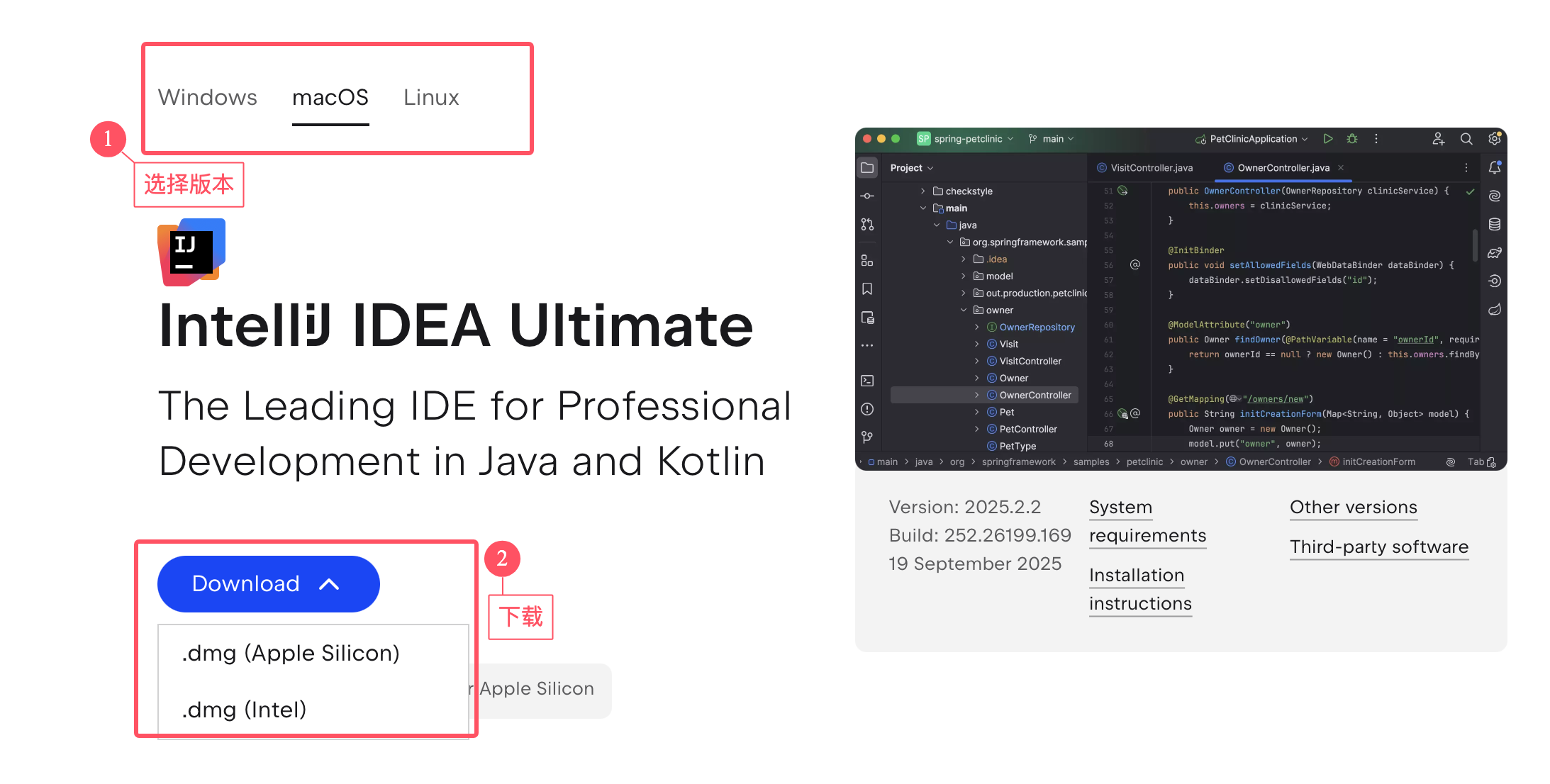Click the gutter bean icon on line 51
1550x784 pixels.
[1122, 191]
